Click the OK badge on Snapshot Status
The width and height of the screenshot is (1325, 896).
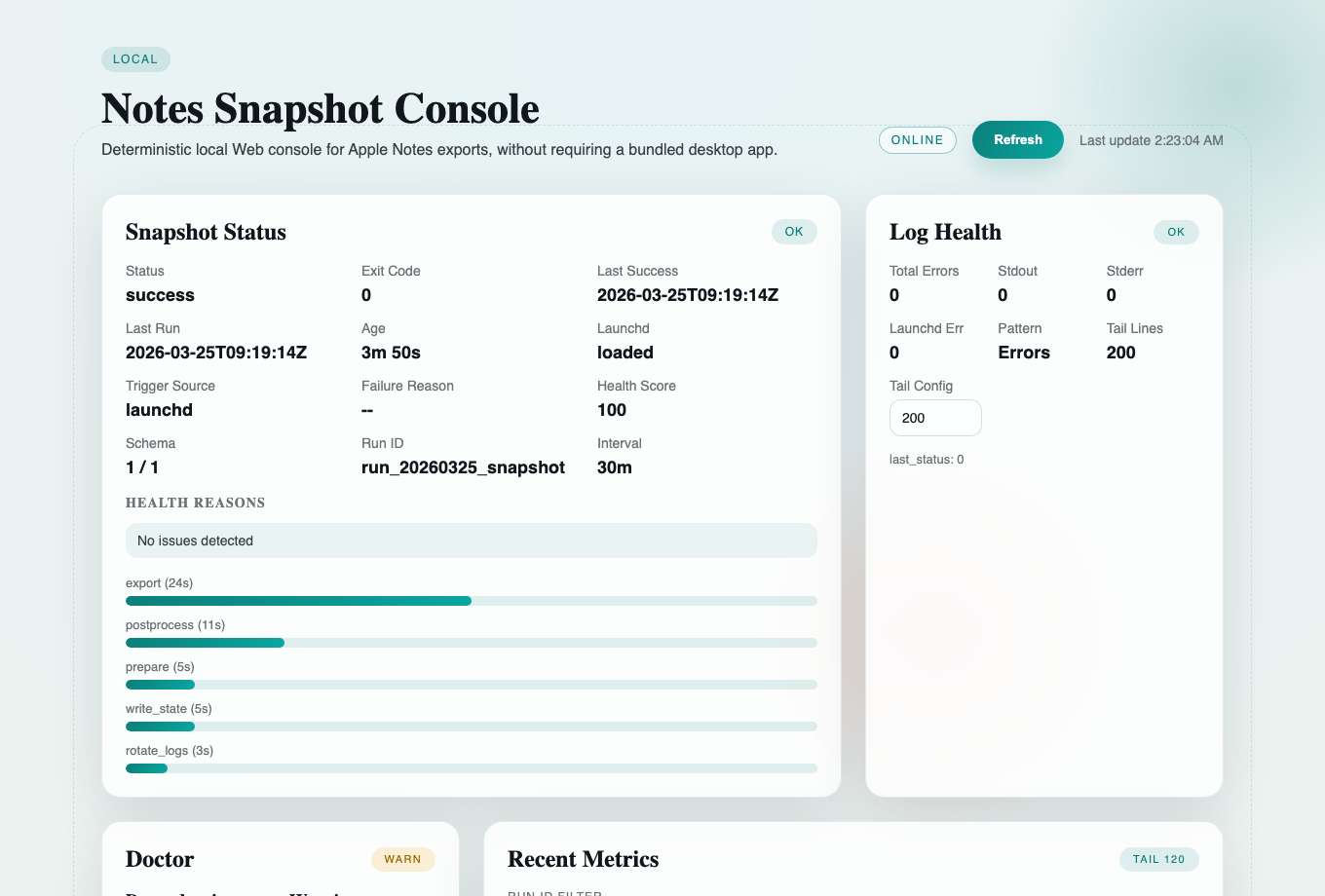(x=794, y=231)
